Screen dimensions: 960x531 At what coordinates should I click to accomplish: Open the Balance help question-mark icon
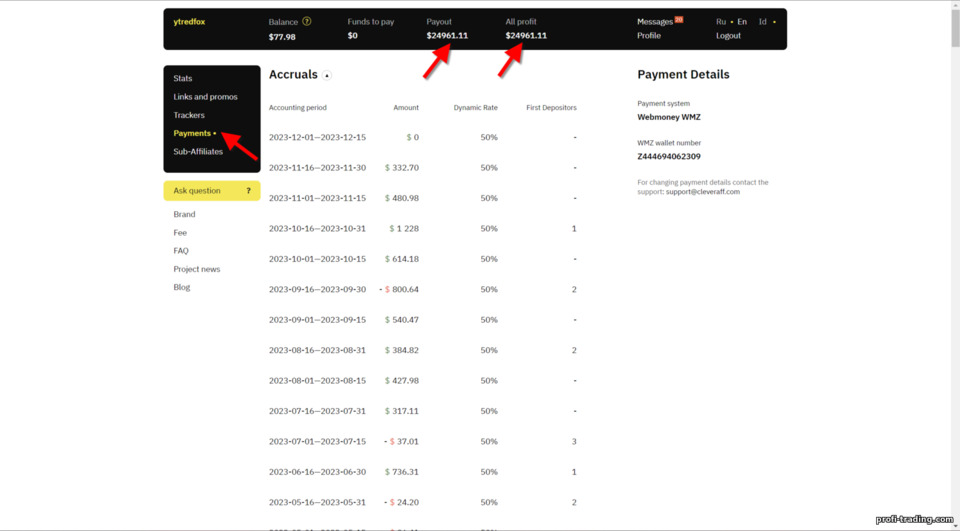pos(307,21)
